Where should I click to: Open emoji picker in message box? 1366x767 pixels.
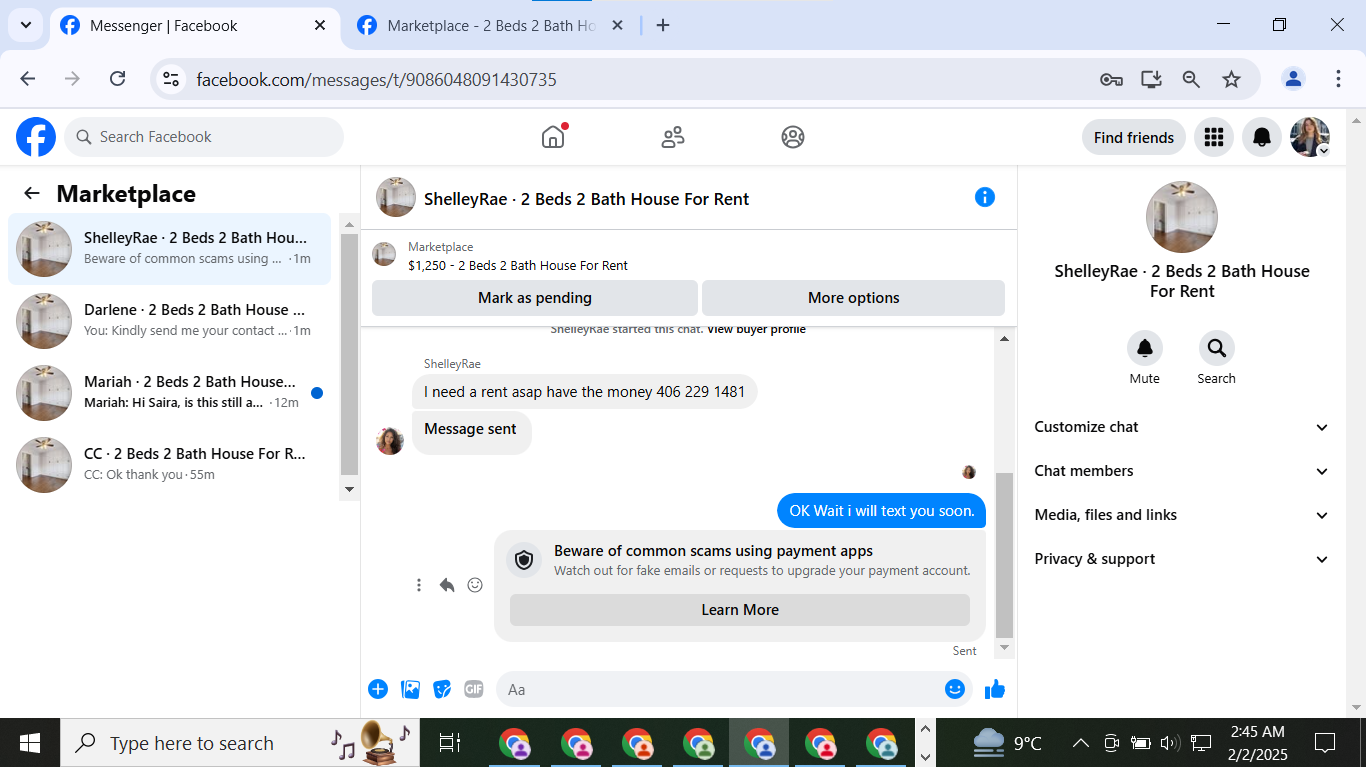[955, 689]
